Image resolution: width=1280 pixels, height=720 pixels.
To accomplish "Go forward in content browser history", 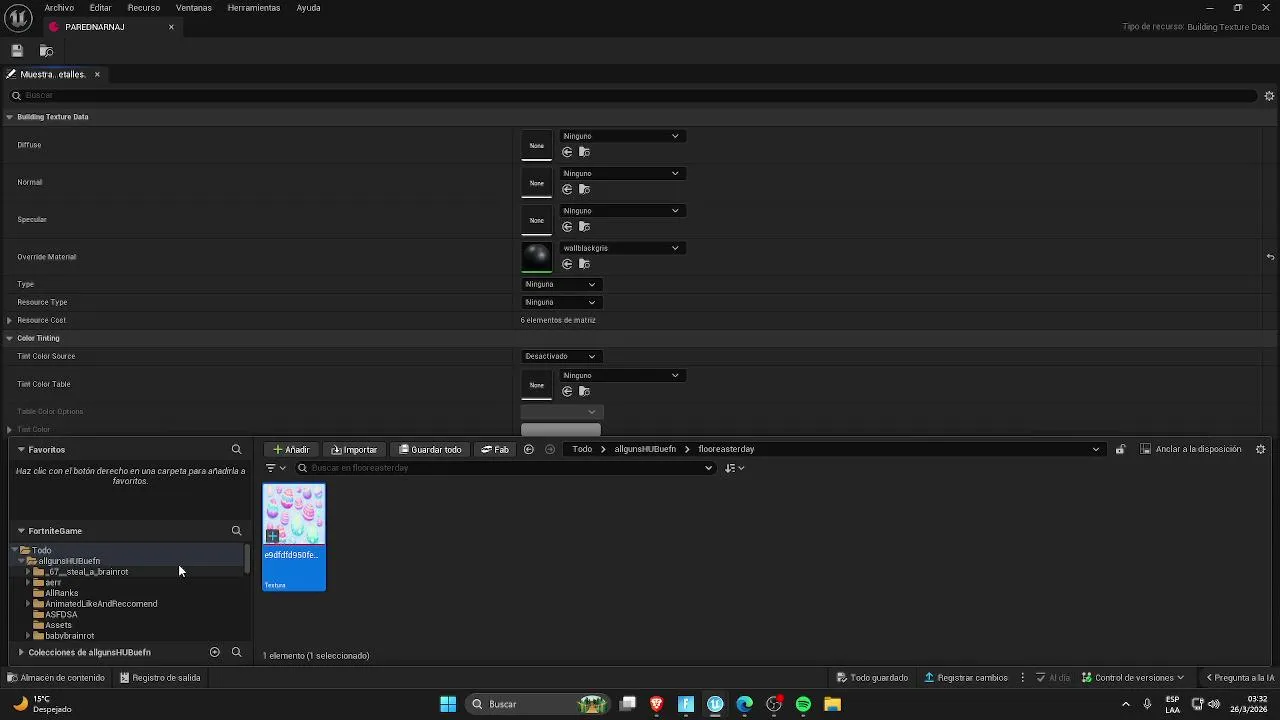I will (550, 449).
